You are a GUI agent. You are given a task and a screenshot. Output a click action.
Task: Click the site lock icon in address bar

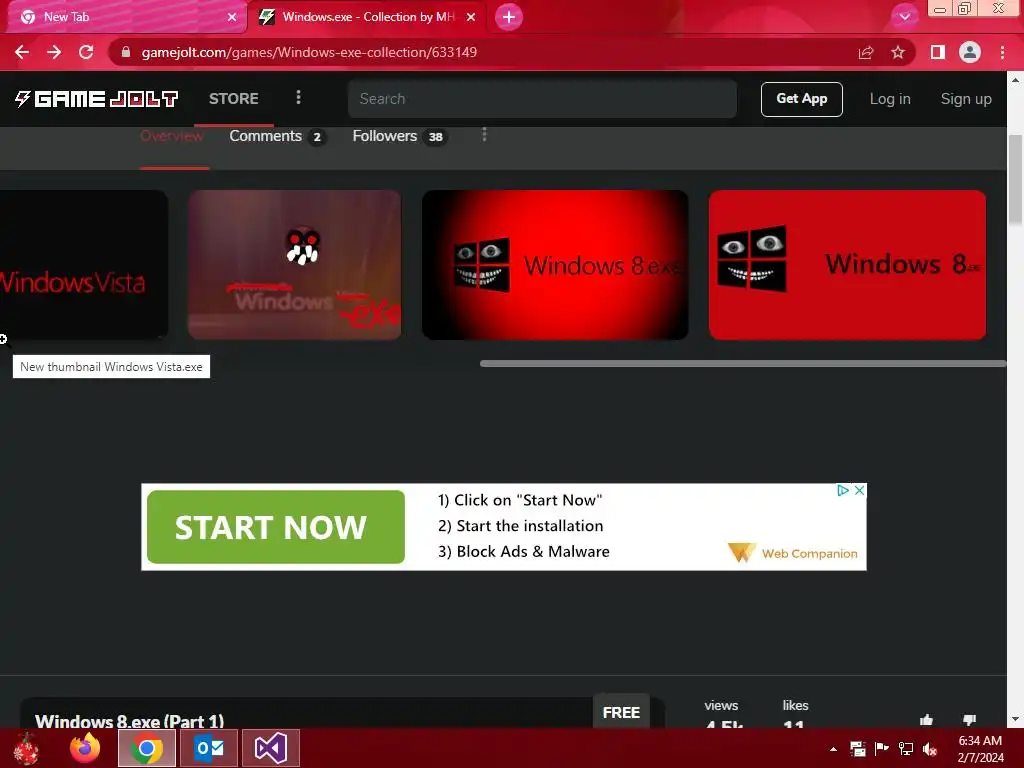(126, 52)
